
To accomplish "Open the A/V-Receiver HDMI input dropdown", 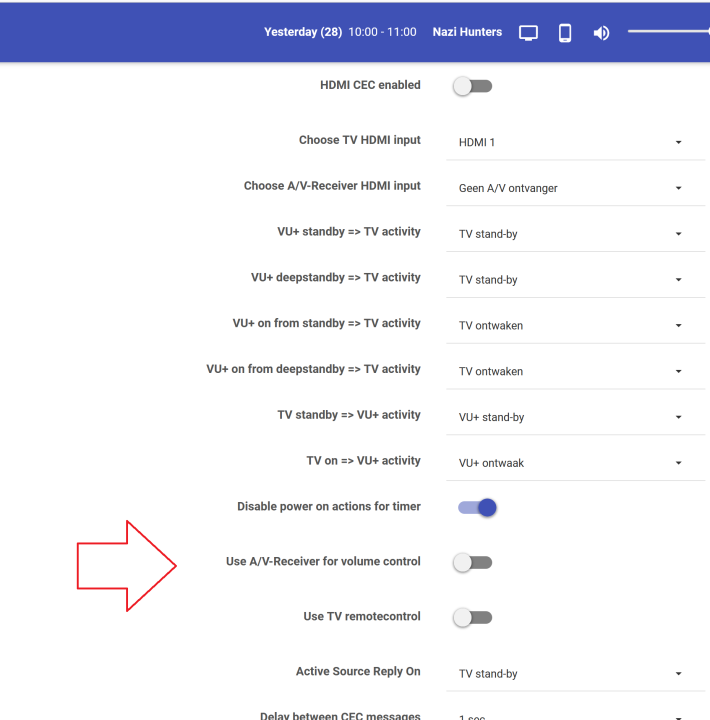I will pyautogui.click(x=574, y=188).
